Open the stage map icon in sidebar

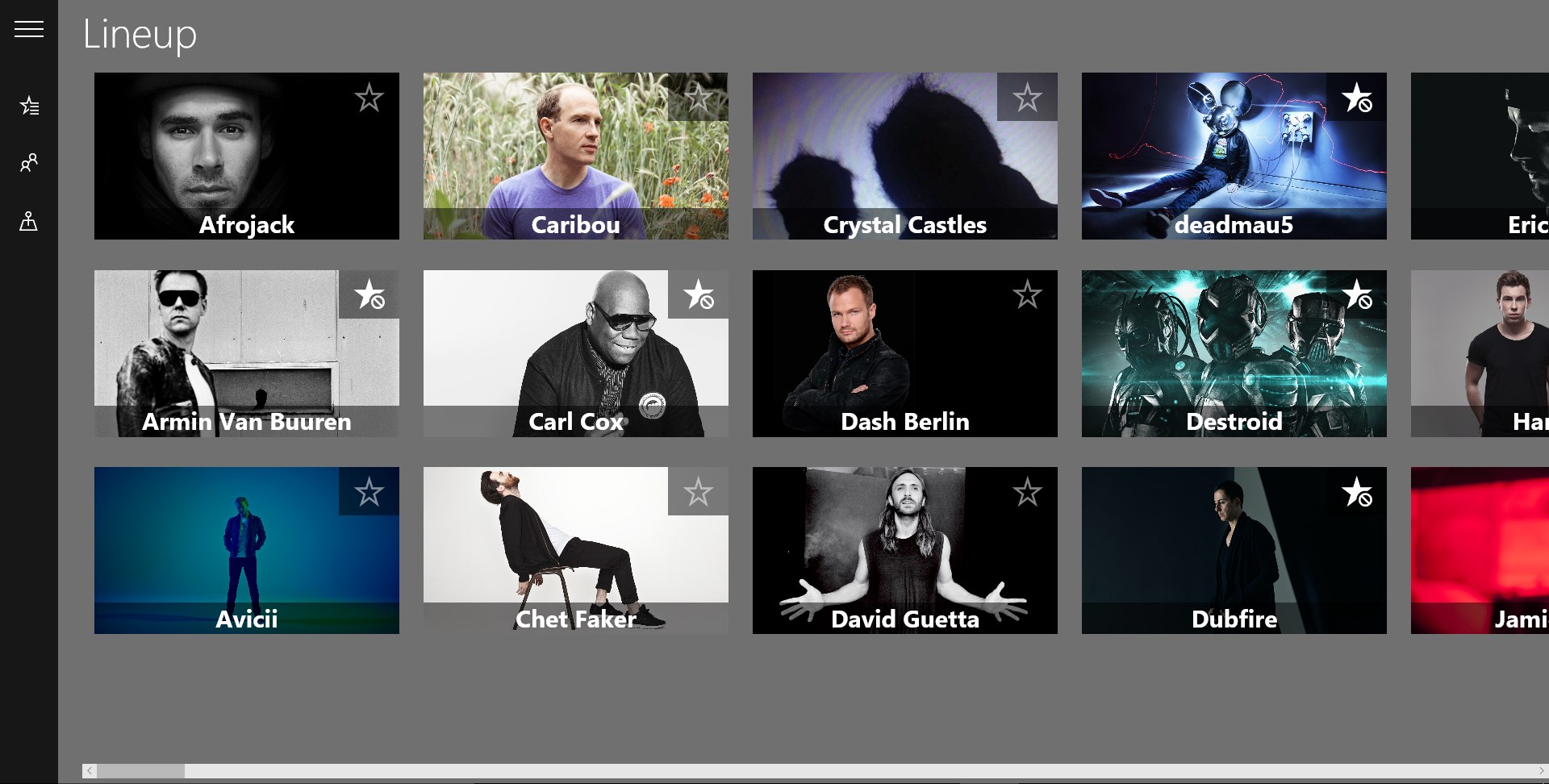coord(29,221)
